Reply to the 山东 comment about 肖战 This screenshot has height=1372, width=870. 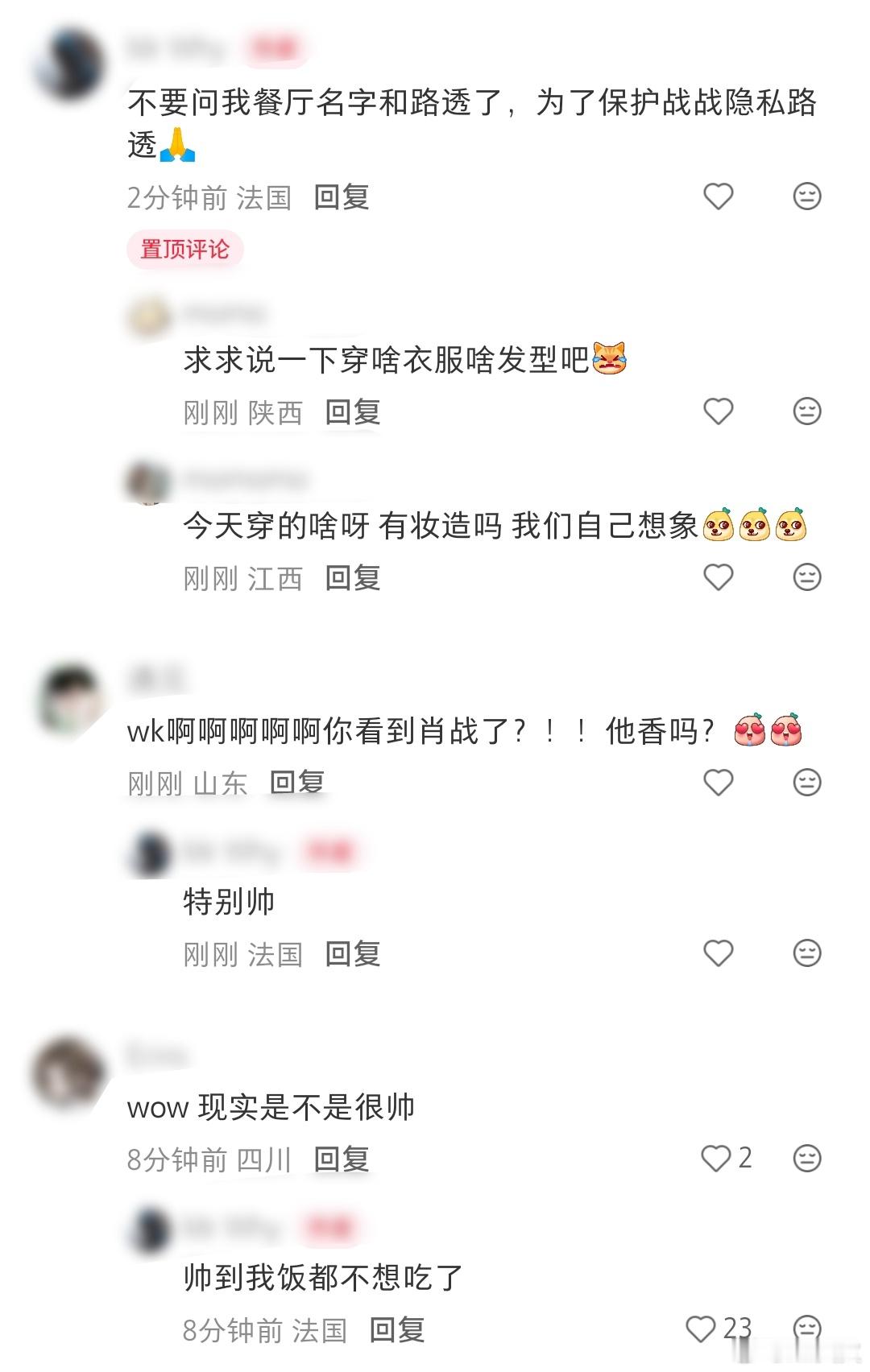click(x=297, y=783)
